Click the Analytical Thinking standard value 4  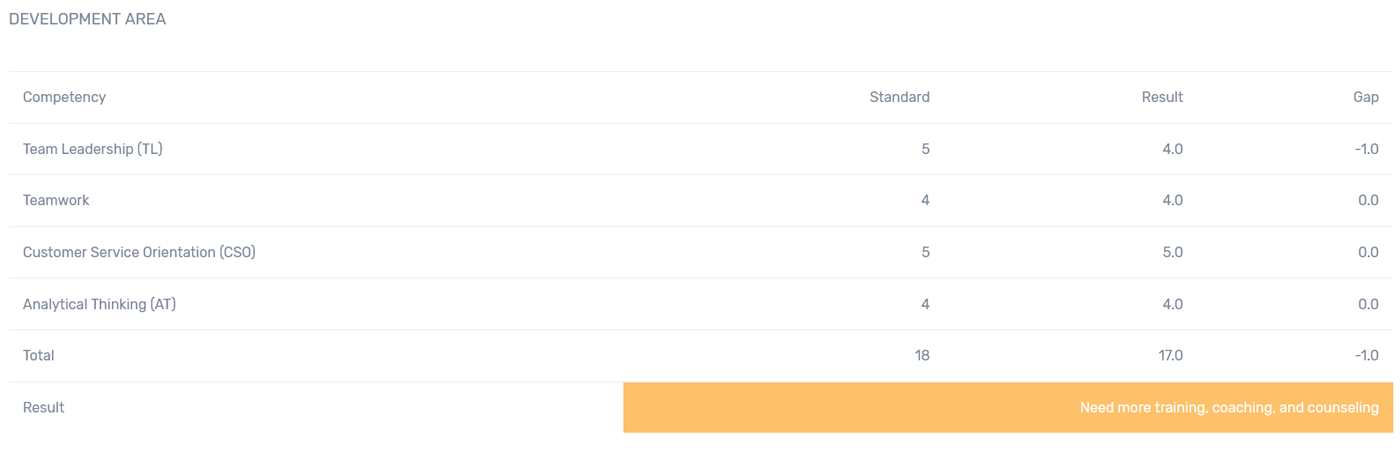click(x=925, y=304)
